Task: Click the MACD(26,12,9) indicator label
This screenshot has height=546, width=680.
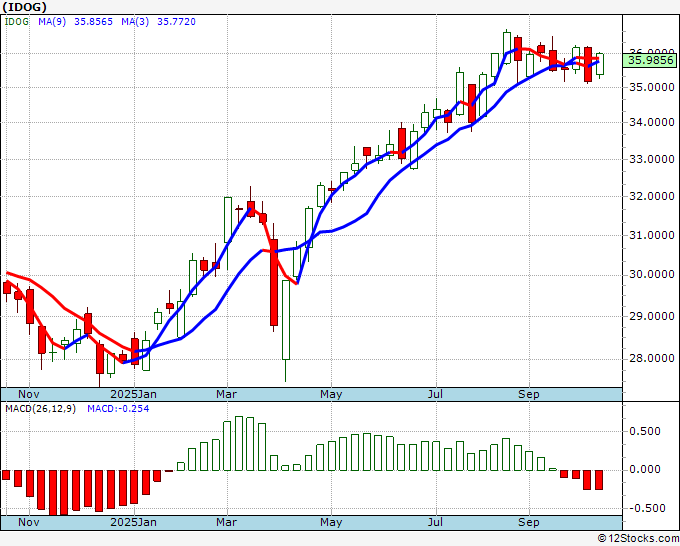Action: pos(40,409)
